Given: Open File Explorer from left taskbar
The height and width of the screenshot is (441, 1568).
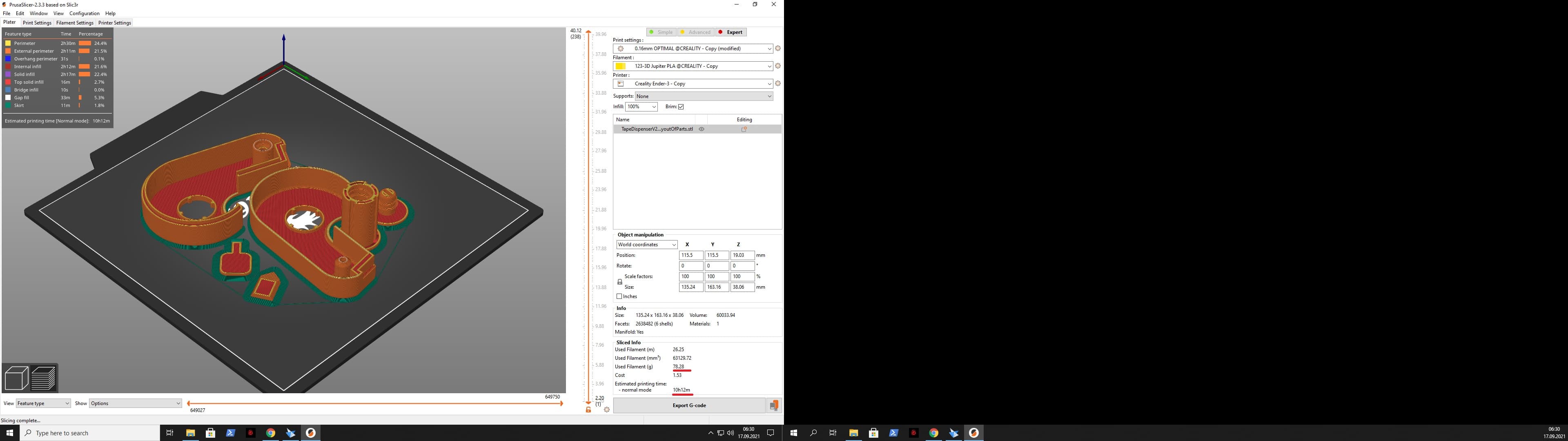Looking at the screenshot, I should [190, 433].
